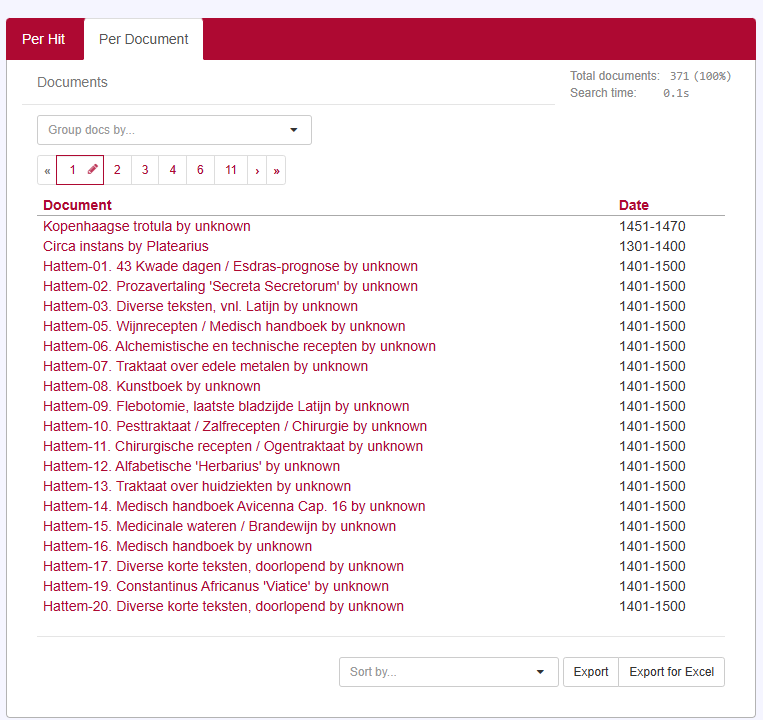Open Kopenhaagse trotula by unknown

pyautogui.click(x=146, y=226)
